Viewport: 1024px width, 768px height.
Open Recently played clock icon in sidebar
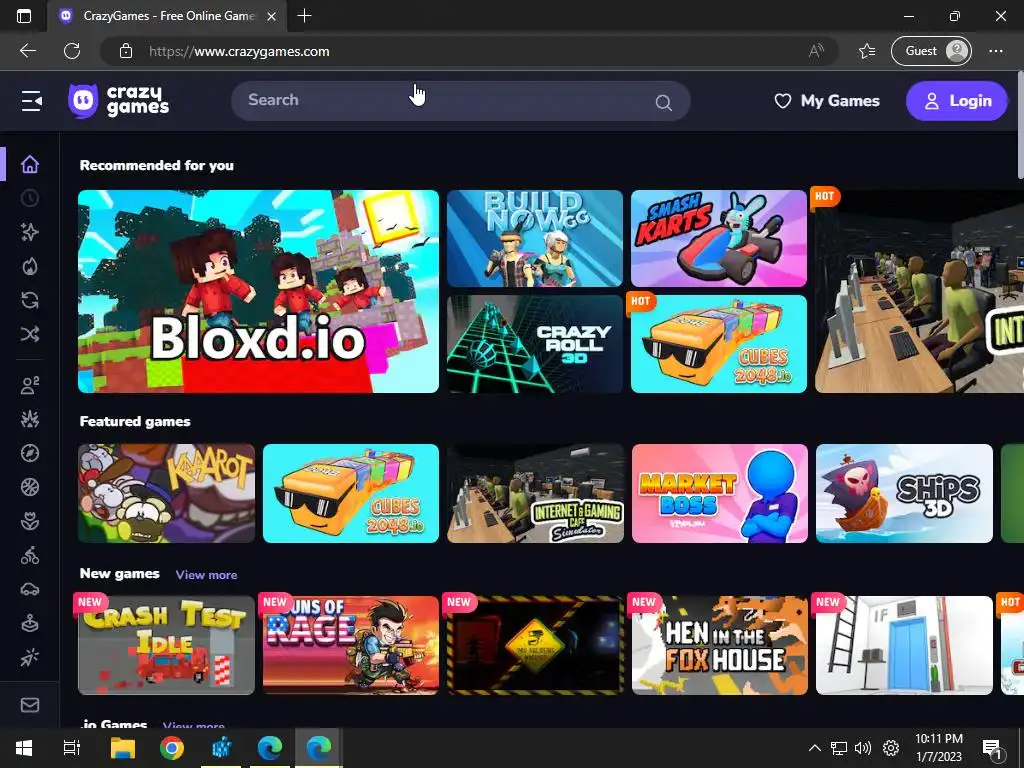click(x=30, y=198)
